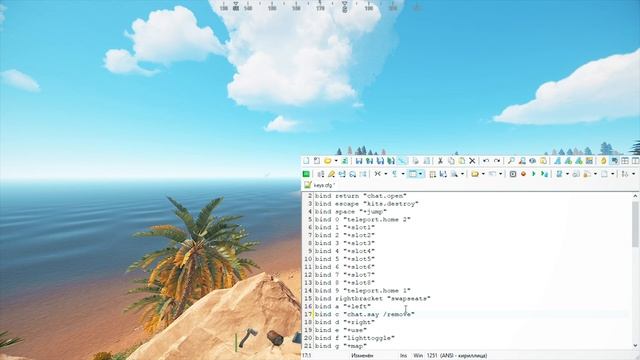Click line 'bind 5 "+slot5"'
Image resolution: width=640 pixels, height=360 pixels.
344,259
